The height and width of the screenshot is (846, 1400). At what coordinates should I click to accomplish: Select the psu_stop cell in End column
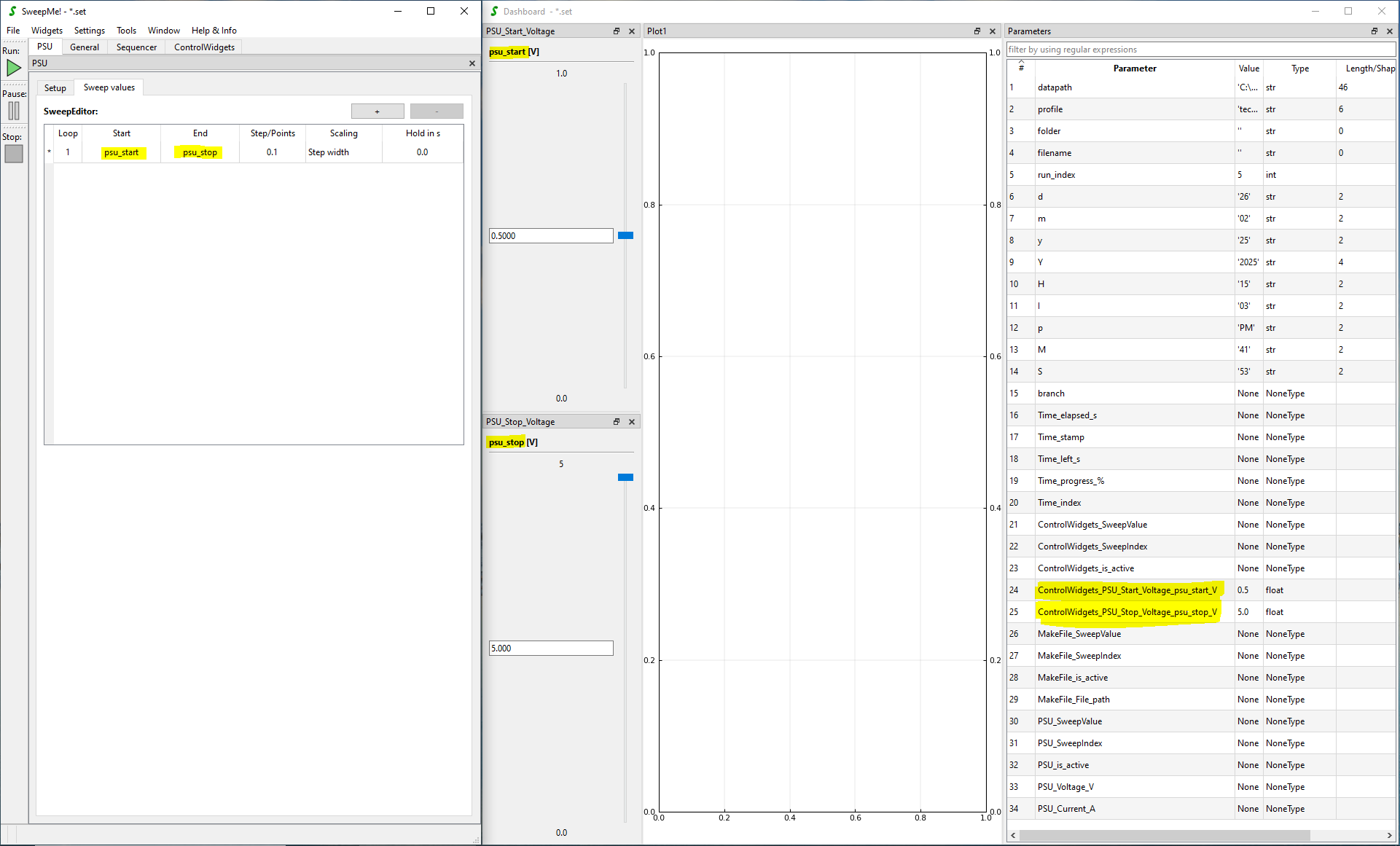(x=200, y=153)
